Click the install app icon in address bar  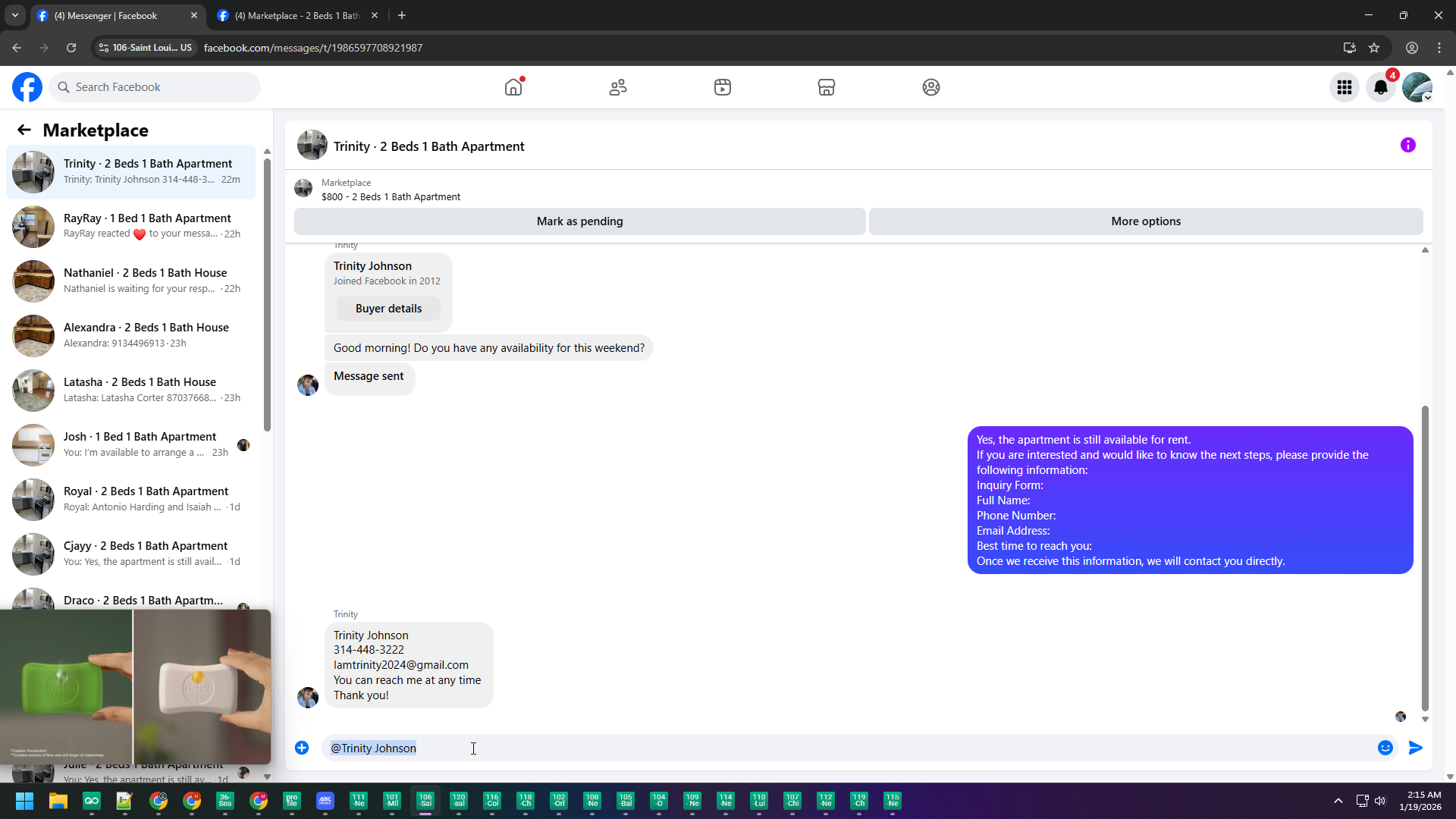click(x=1350, y=48)
